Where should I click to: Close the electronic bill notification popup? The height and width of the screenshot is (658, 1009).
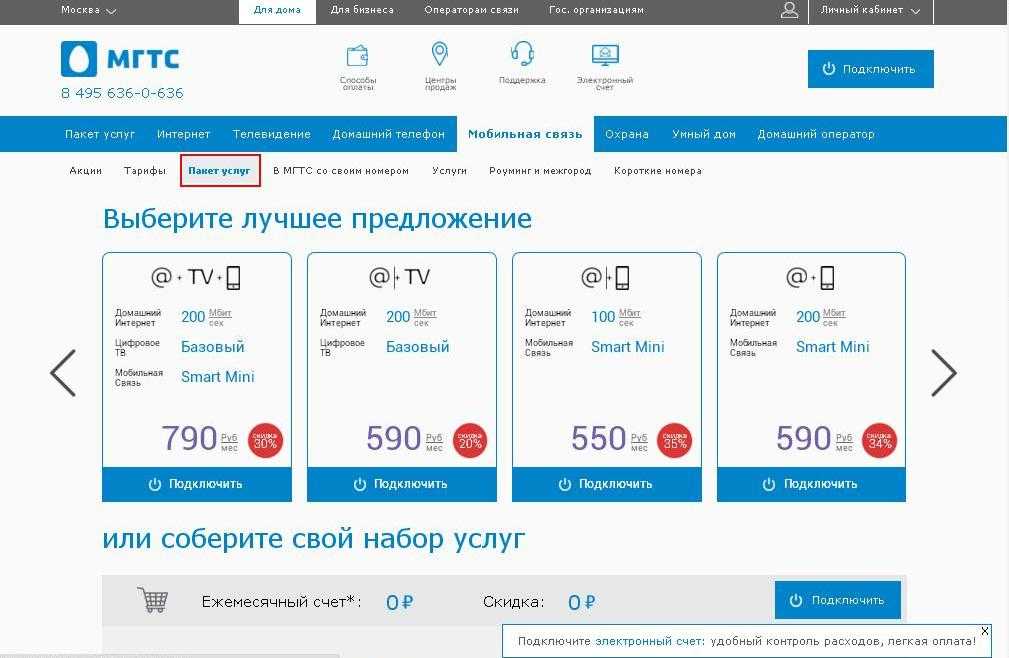pos(985,631)
